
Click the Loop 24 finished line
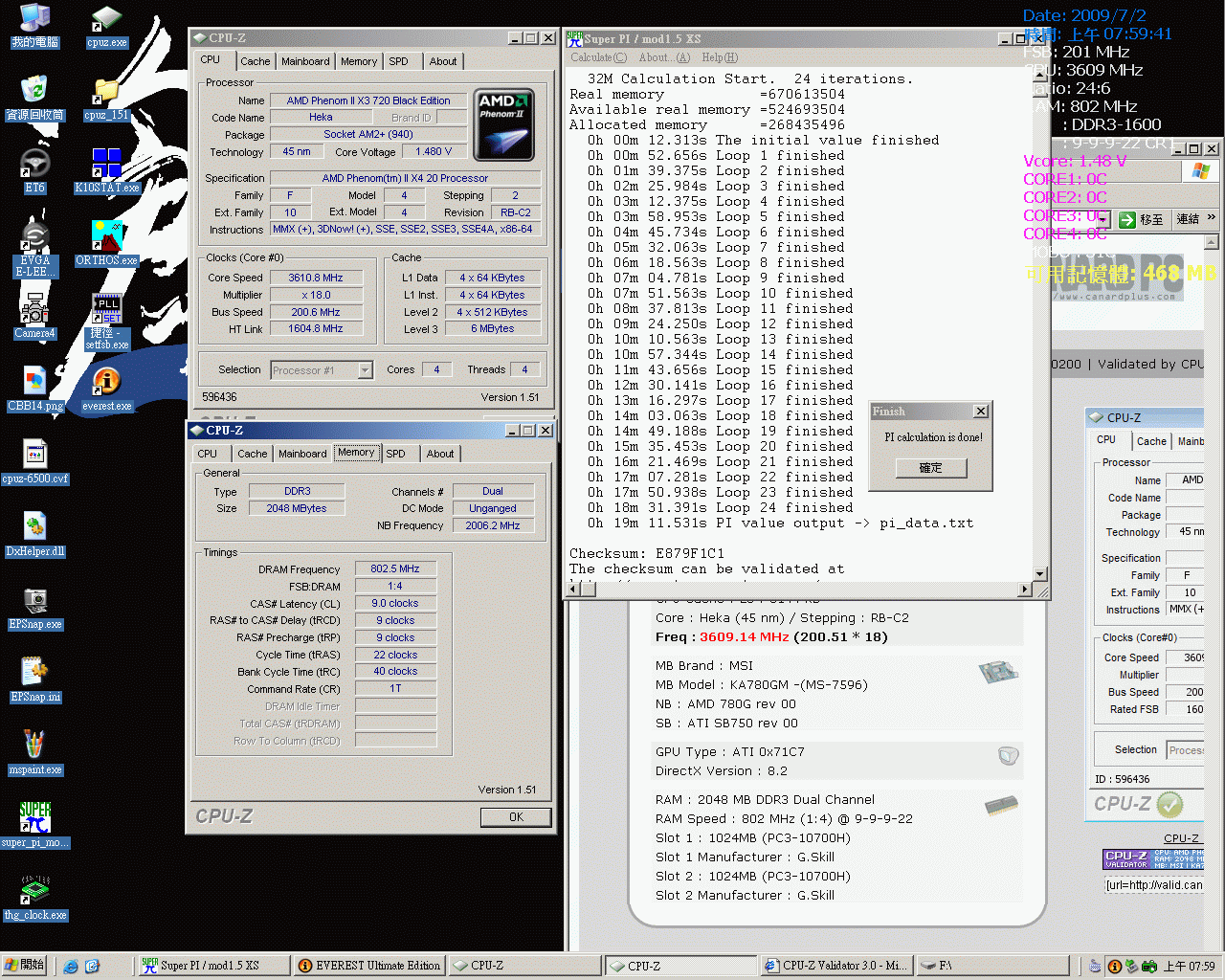(720, 507)
